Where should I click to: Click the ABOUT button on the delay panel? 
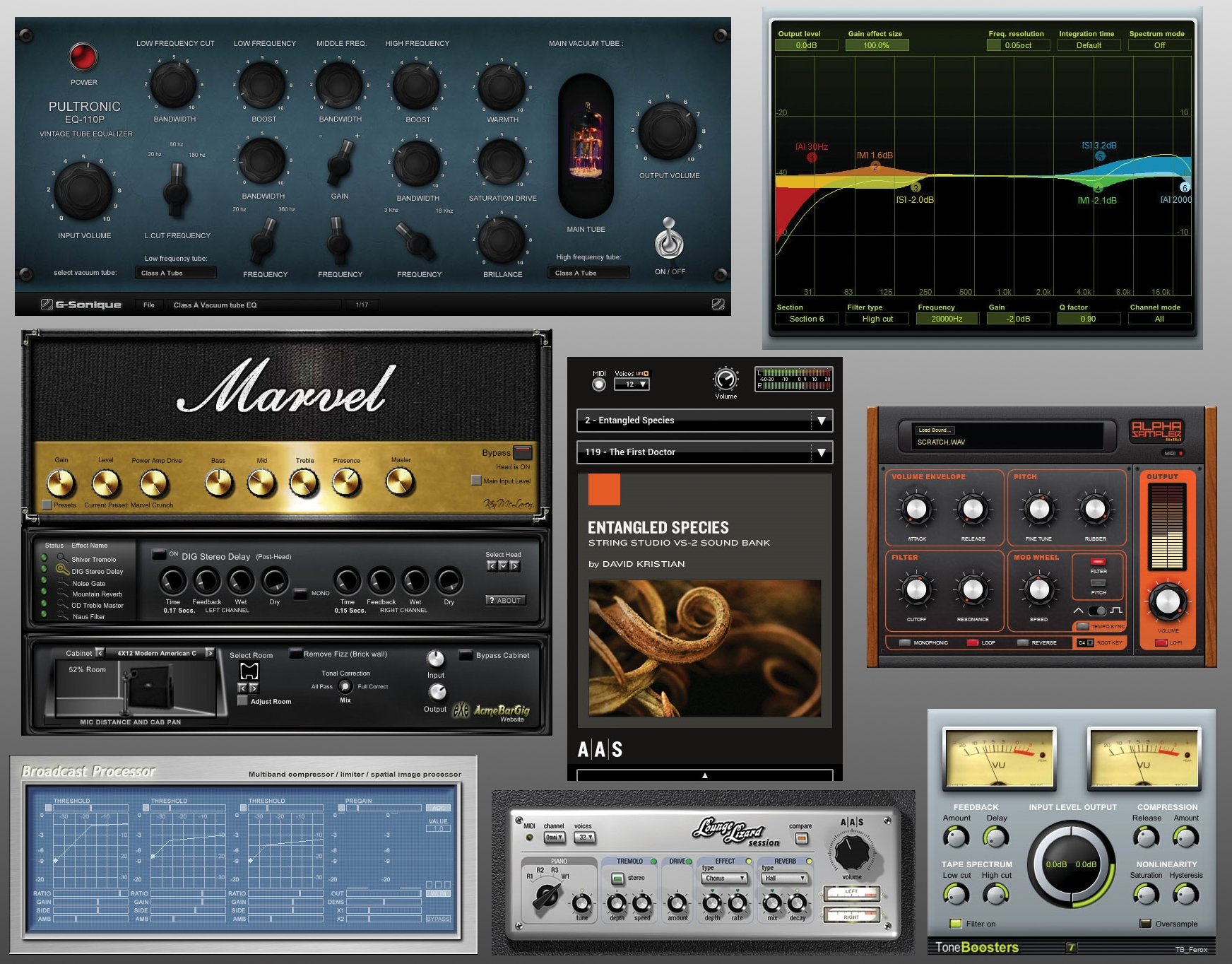pos(504,600)
